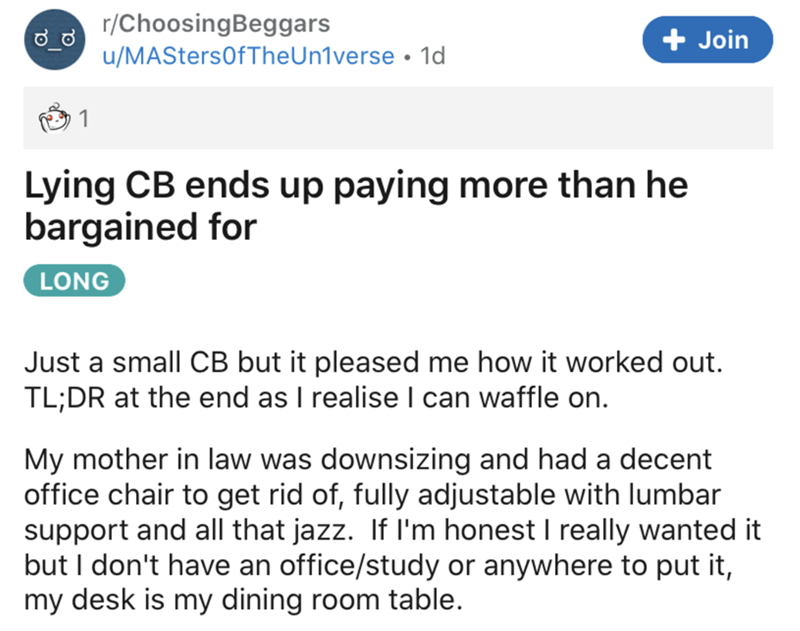Click the "1d" post timestamp
Viewport: 800px width, 631px height.
[434, 56]
